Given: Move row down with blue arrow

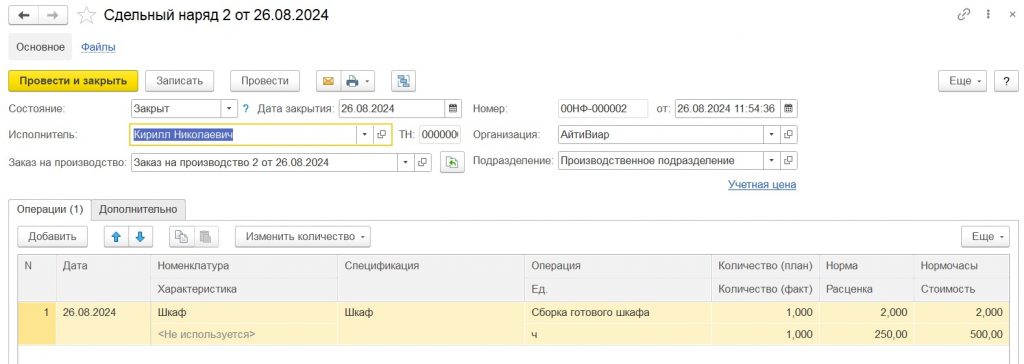Looking at the screenshot, I should click(140, 237).
